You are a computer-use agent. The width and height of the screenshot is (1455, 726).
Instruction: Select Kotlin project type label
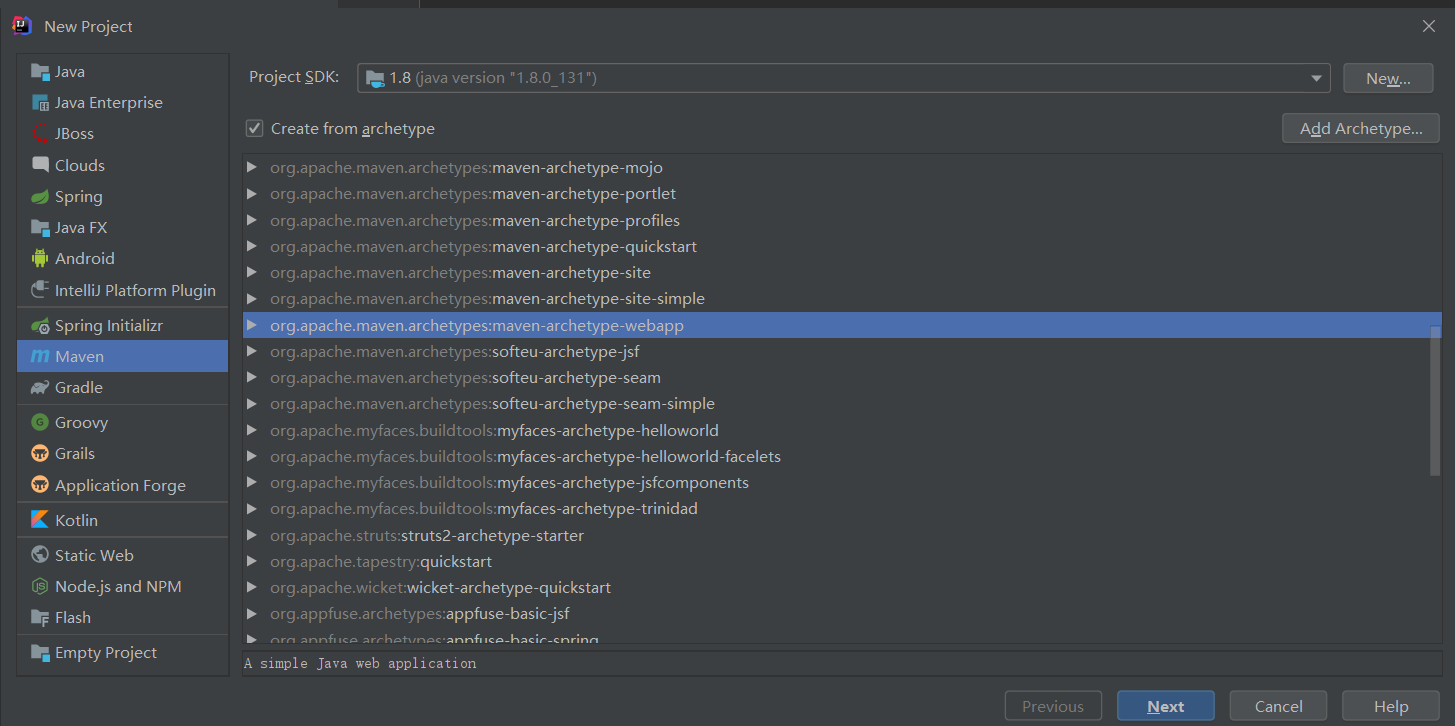pos(76,520)
